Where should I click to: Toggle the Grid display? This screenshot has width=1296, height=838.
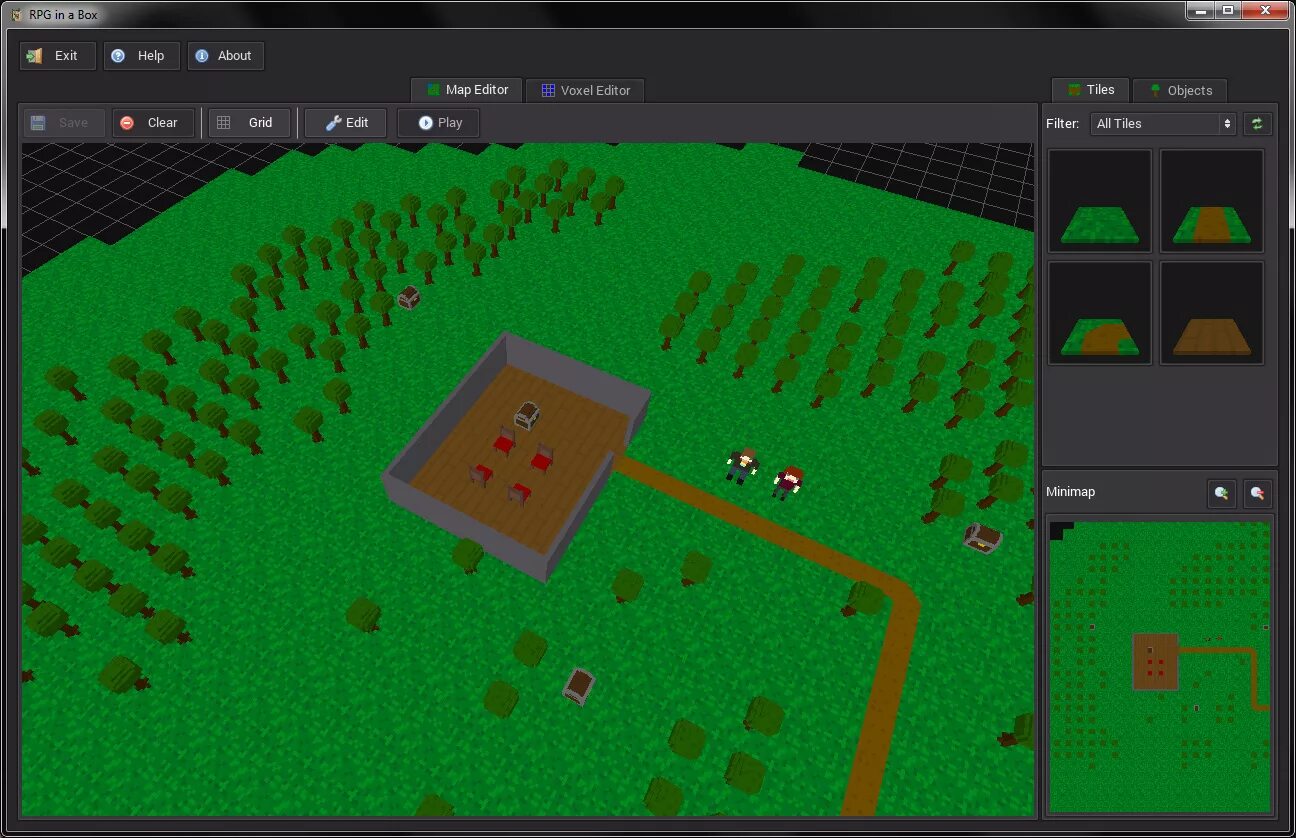tap(250, 123)
